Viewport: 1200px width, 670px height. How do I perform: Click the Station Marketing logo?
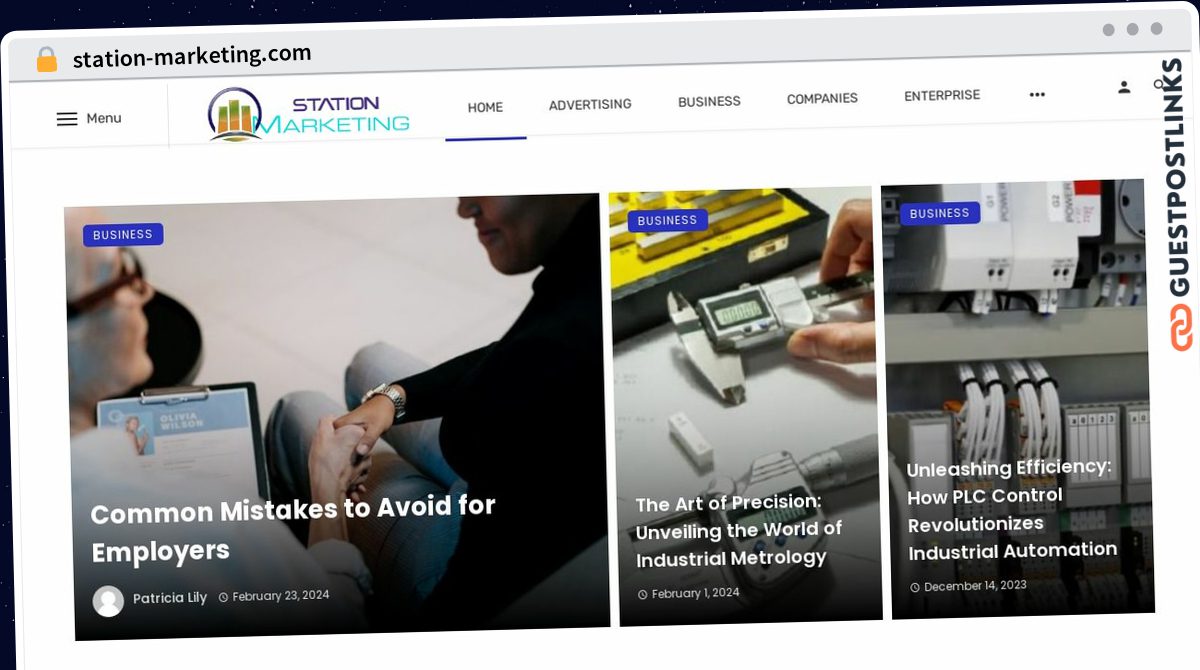click(309, 115)
